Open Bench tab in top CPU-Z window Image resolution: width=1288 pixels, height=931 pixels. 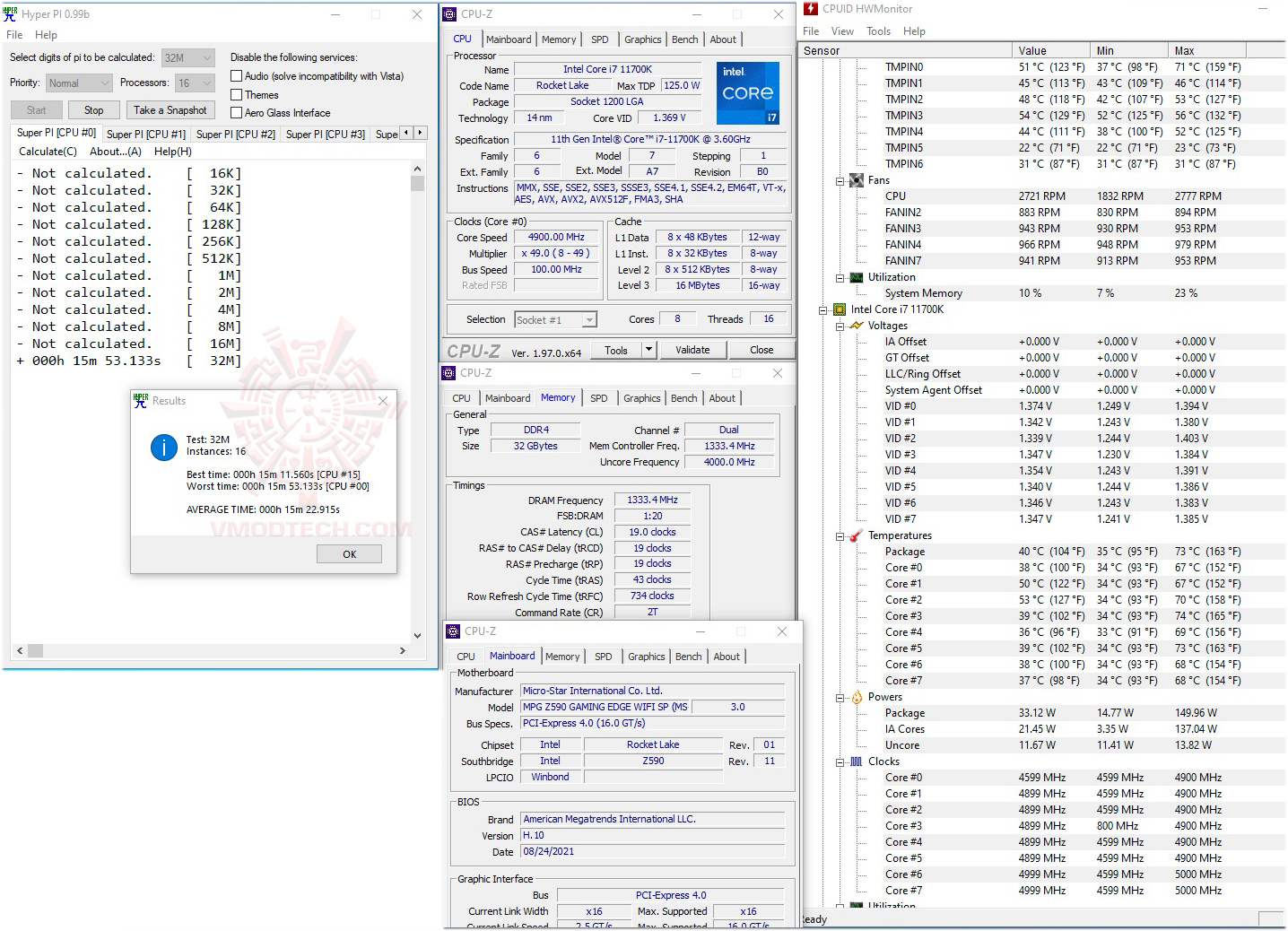pos(684,39)
